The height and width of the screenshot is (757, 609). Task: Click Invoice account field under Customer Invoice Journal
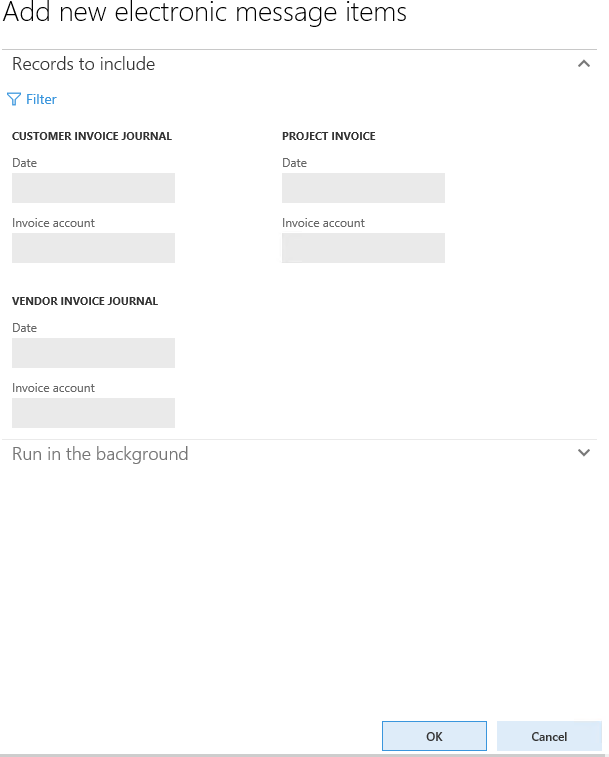[x=93, y=248]
